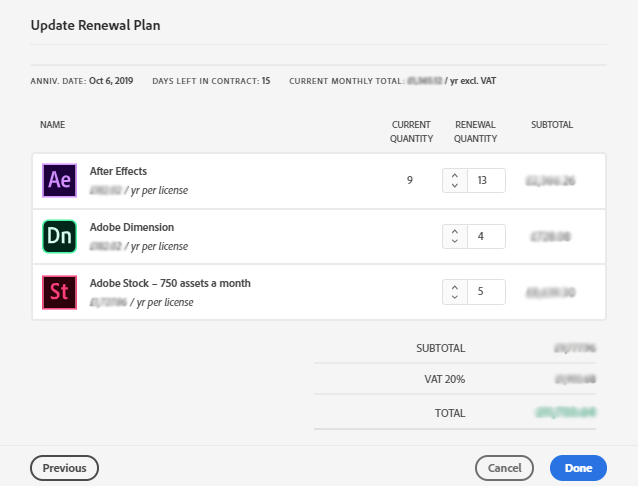
Task: Click the blue Done button
Action: (x=578, y=467)
